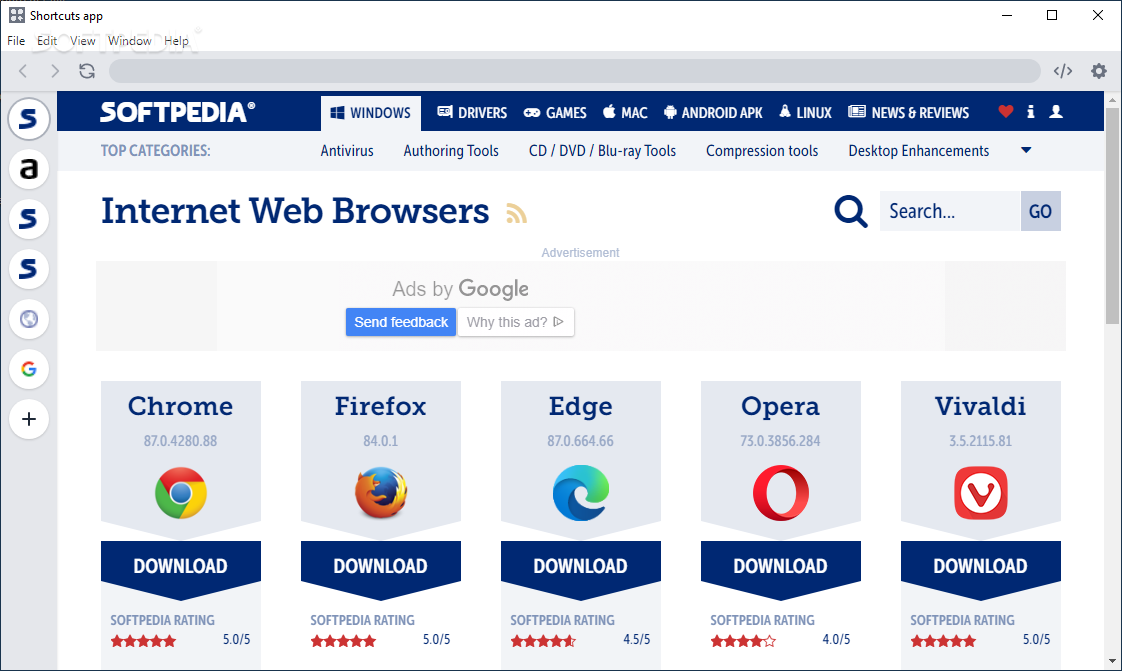1122x671 pixels.
Task: Select the Android APK tab
Action: pyautogui.click(x=713, y=113)
